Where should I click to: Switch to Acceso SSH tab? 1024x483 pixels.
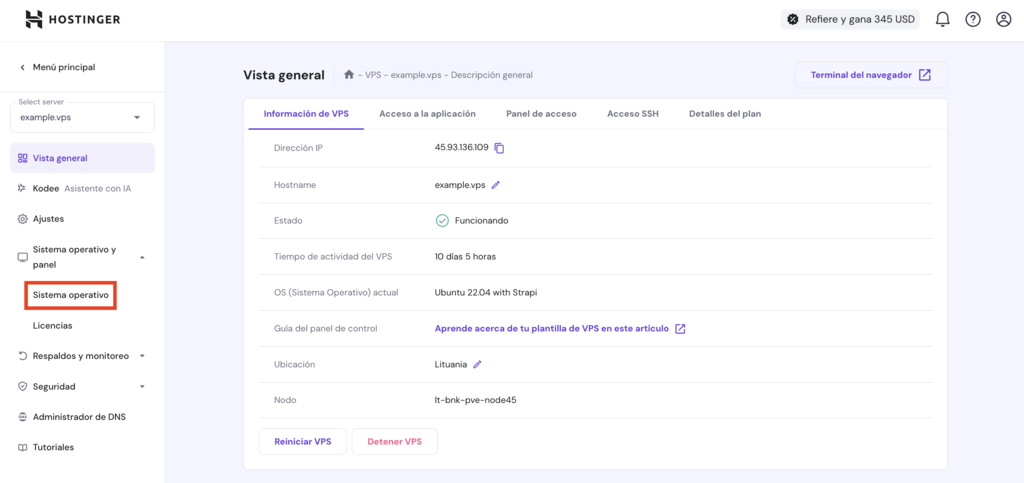(632, 114)
